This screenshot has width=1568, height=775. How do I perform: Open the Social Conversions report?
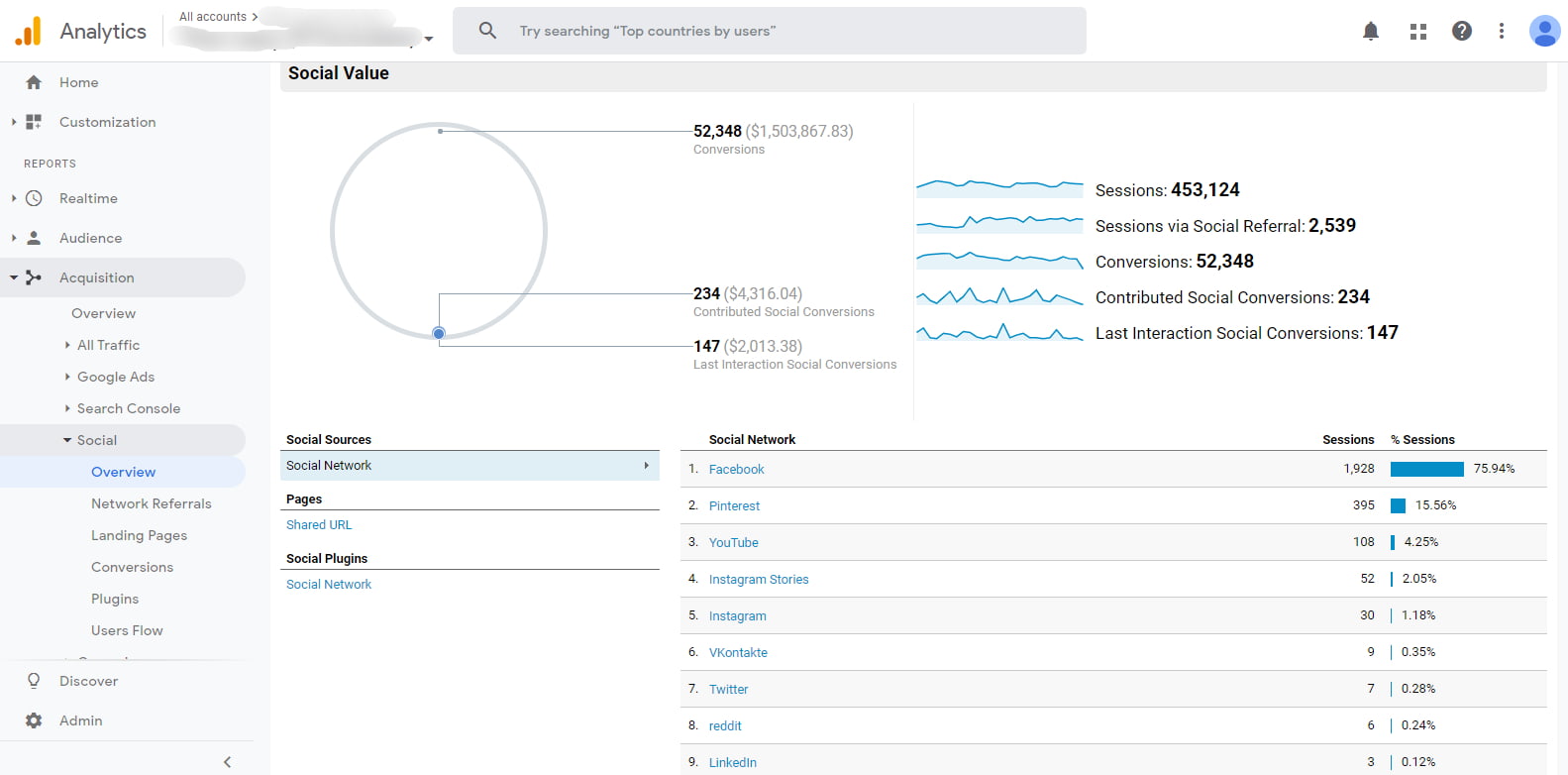tap(133, 567)
